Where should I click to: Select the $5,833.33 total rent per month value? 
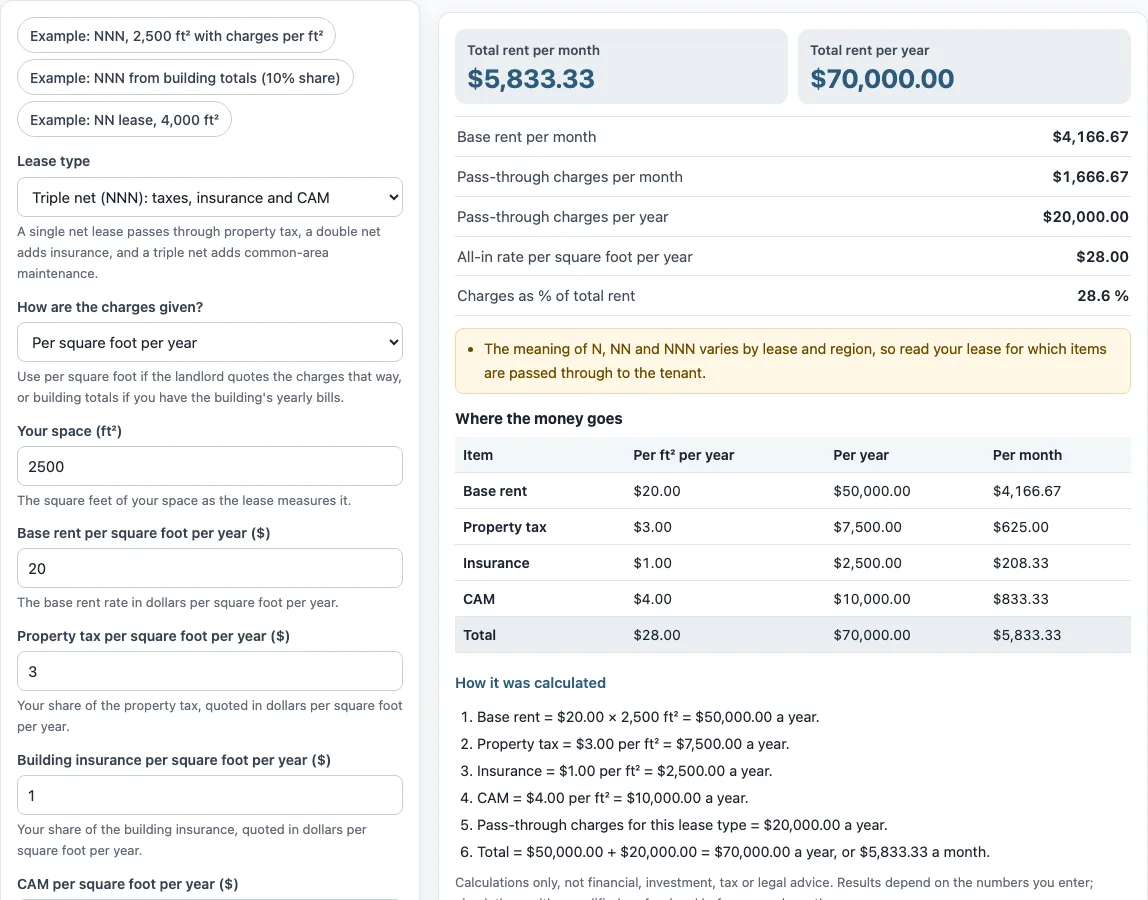(x=531, y=78)
